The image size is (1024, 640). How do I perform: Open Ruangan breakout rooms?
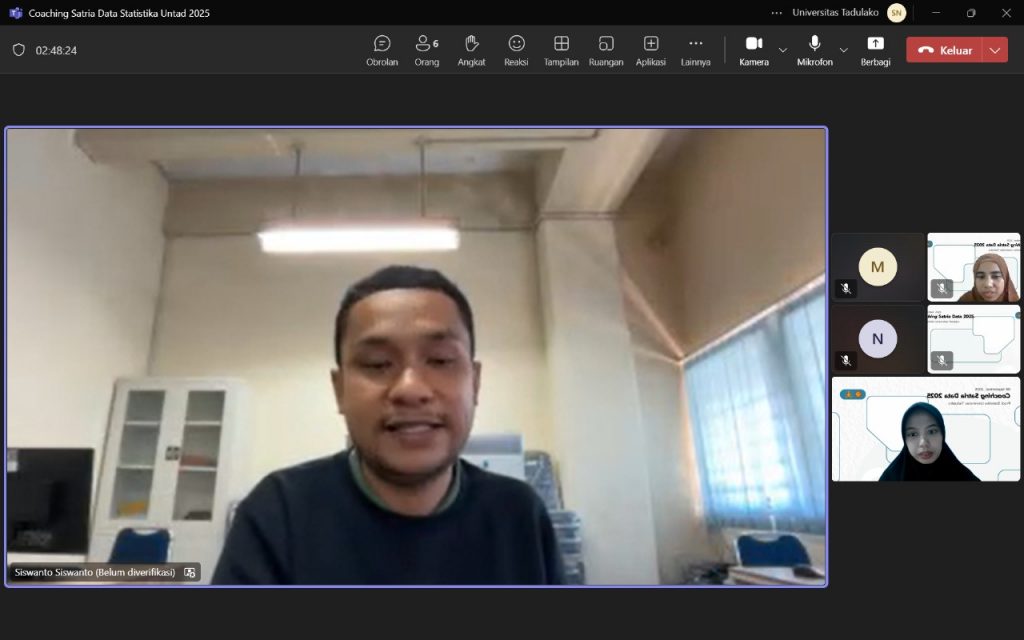tap(606, 50)
